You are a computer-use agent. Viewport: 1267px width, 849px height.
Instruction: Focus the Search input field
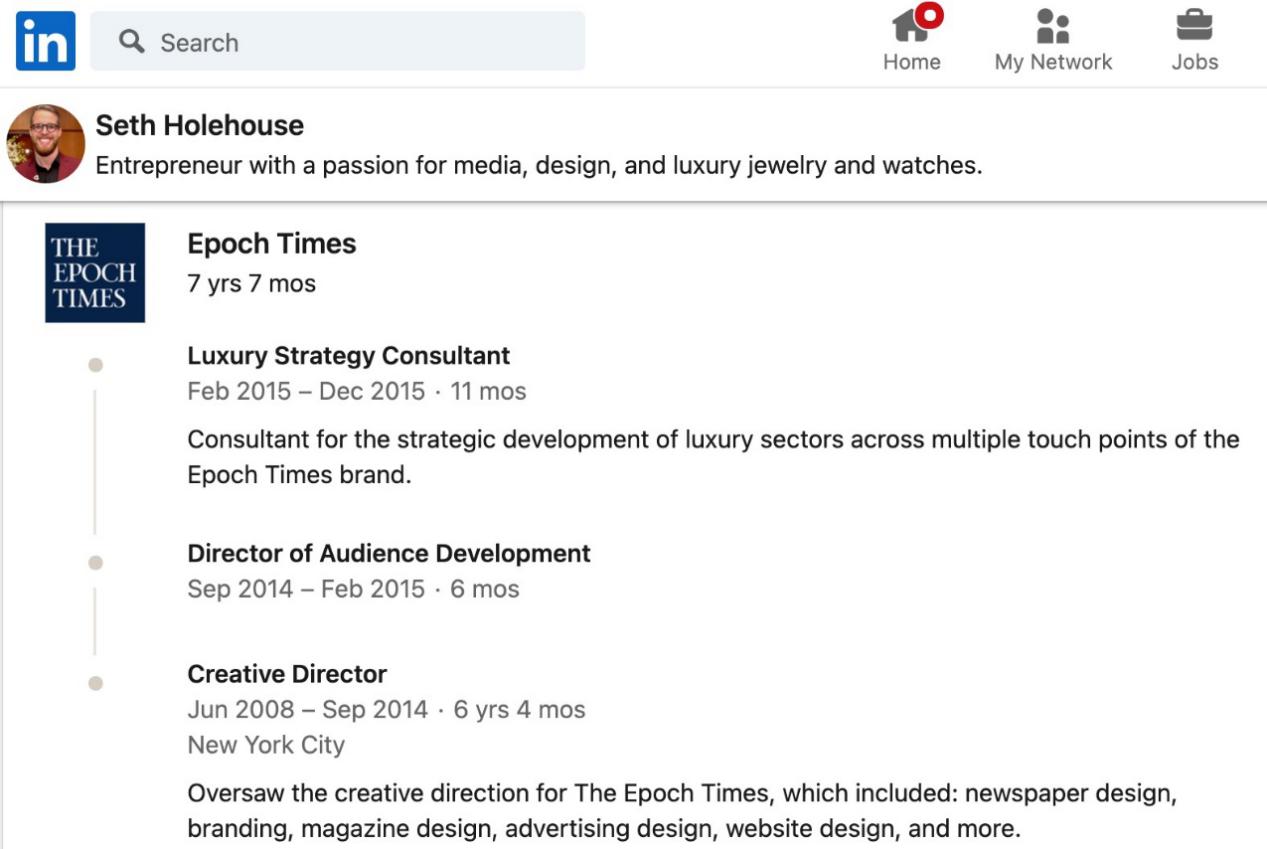(x=337, y=41)
